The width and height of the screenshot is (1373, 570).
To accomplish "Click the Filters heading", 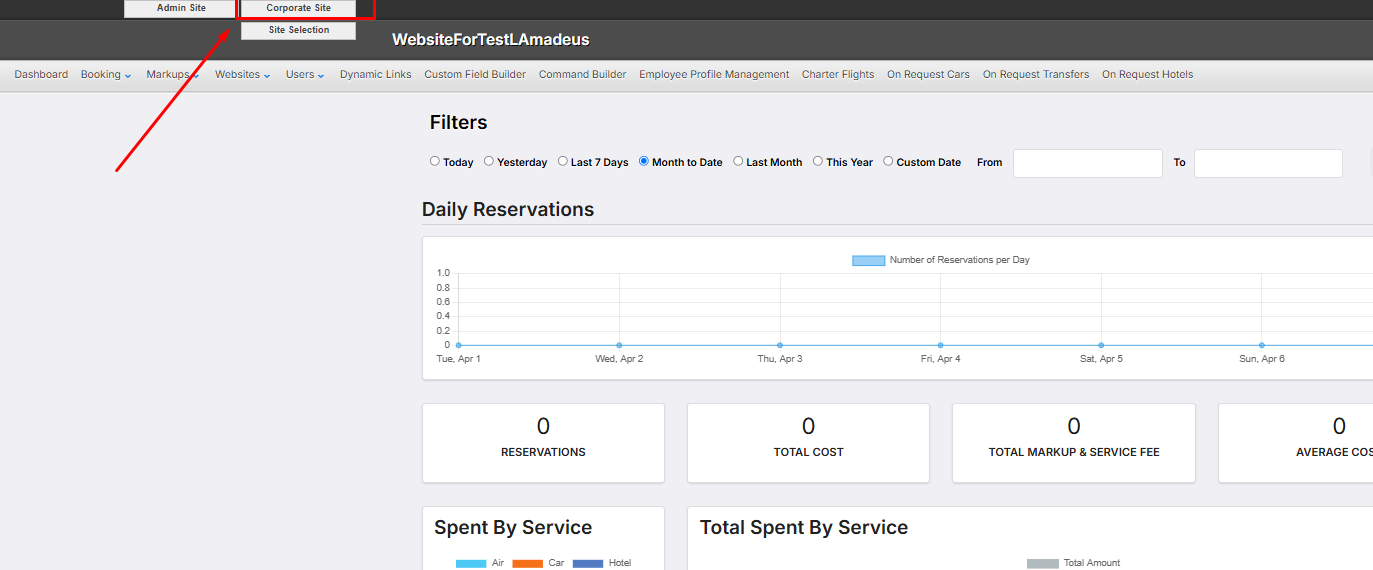I will tap(459, 122).
